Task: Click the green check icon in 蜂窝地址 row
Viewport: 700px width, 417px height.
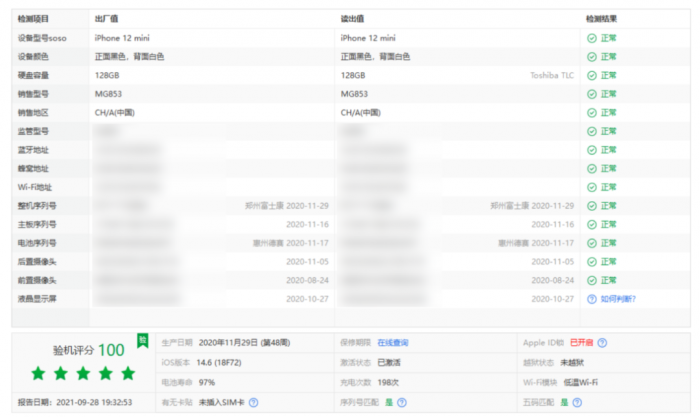Action: [x=592, y=169]
